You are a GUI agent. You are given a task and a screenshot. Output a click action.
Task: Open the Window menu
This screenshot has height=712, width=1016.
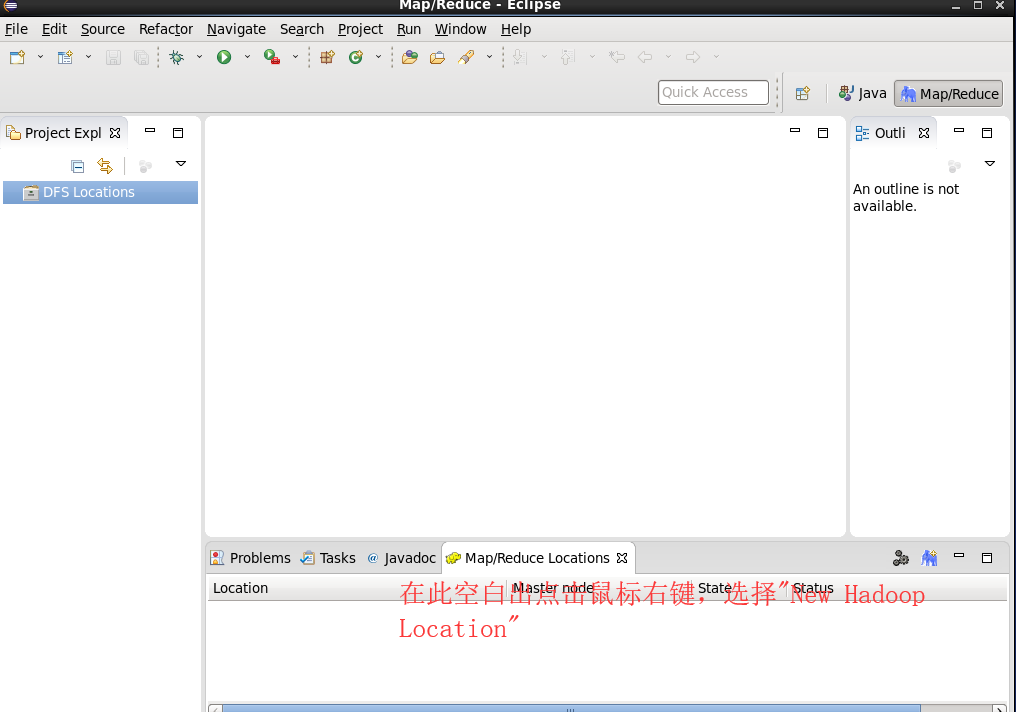pyautogui.click(x=460, y=29)
